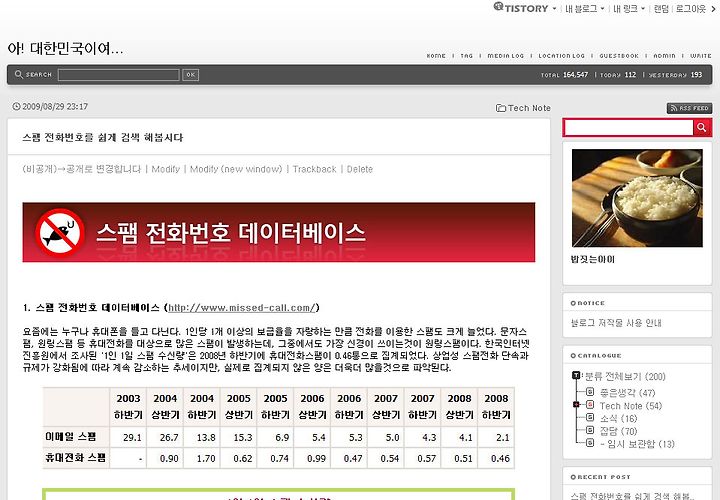Click the icon beside 임시 보관함
This screenshot has height=500, width=720.
pyautogui.click(x=590, y=443)
